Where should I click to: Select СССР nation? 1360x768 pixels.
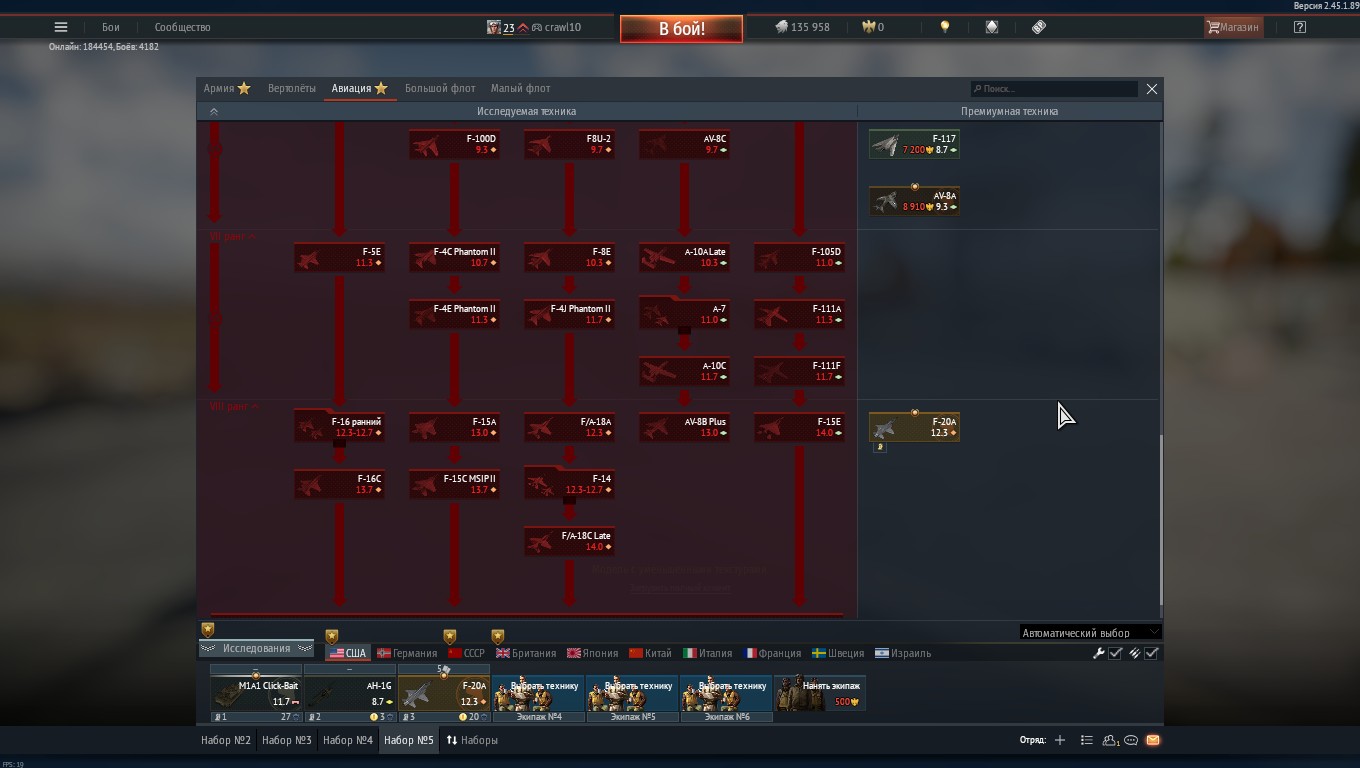(467, 653)
